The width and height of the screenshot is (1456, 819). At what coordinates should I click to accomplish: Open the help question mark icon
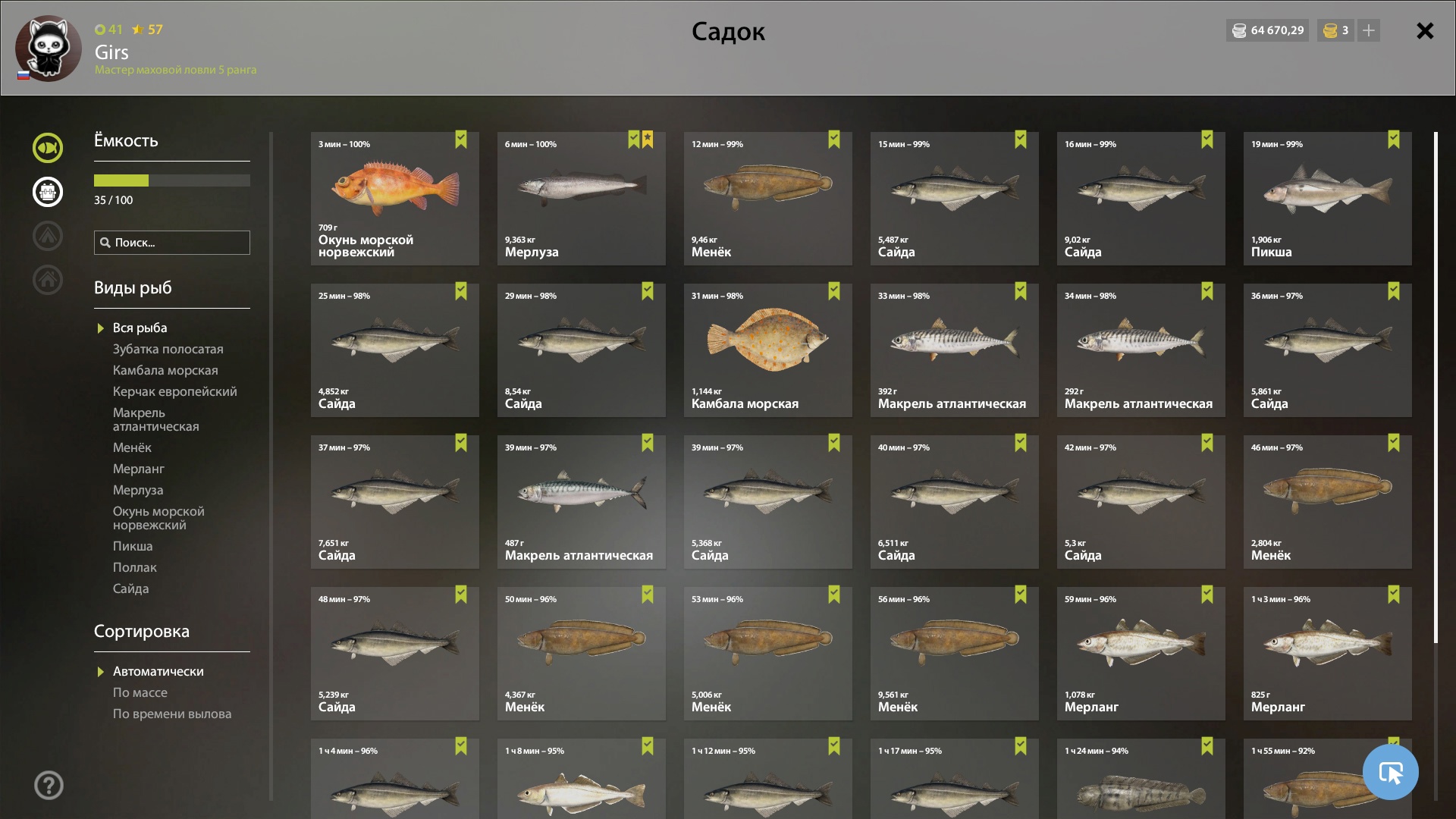coord(49,786)
